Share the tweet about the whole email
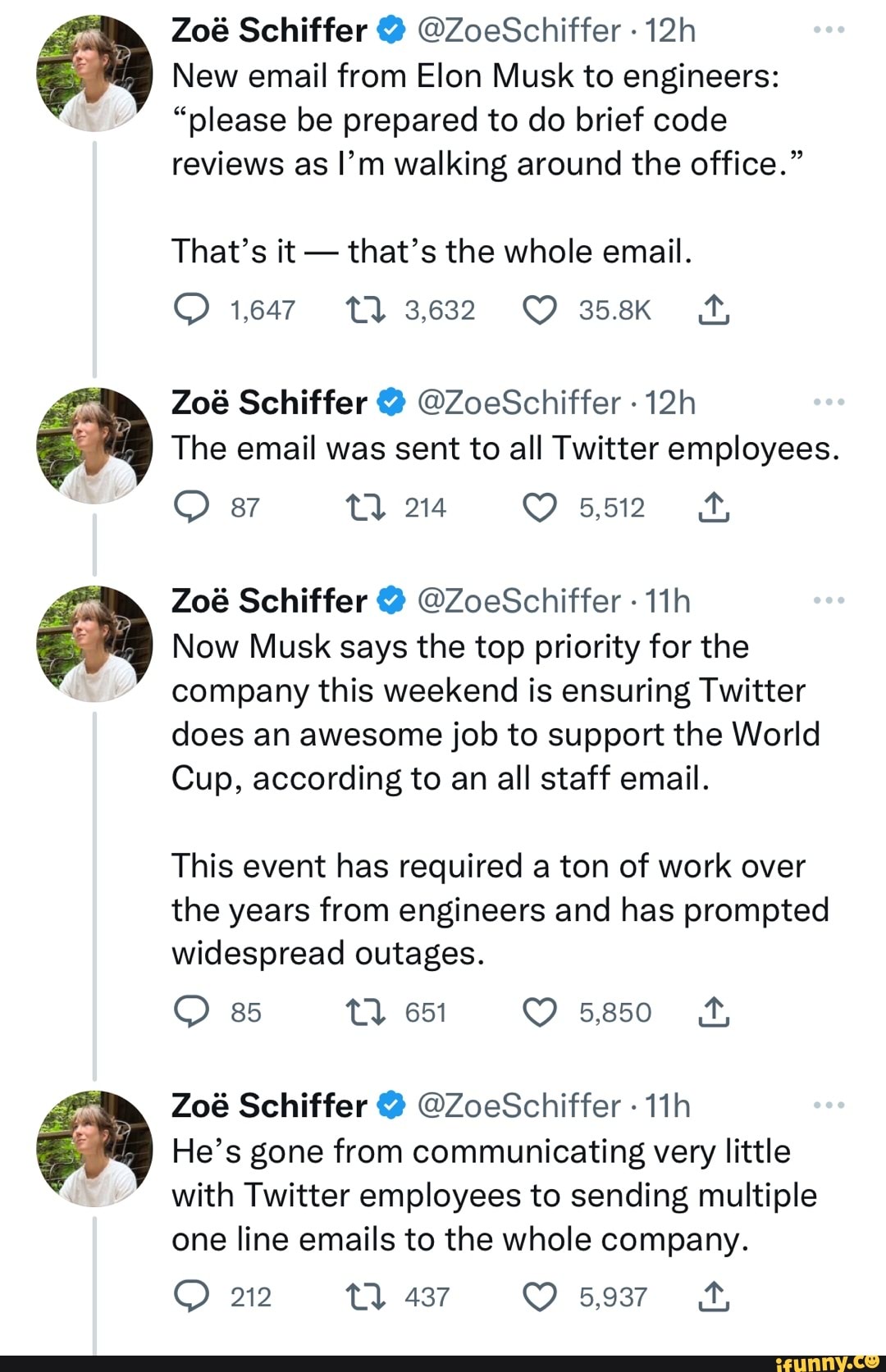The image size is (886, 1372). (x=715, y=310)
